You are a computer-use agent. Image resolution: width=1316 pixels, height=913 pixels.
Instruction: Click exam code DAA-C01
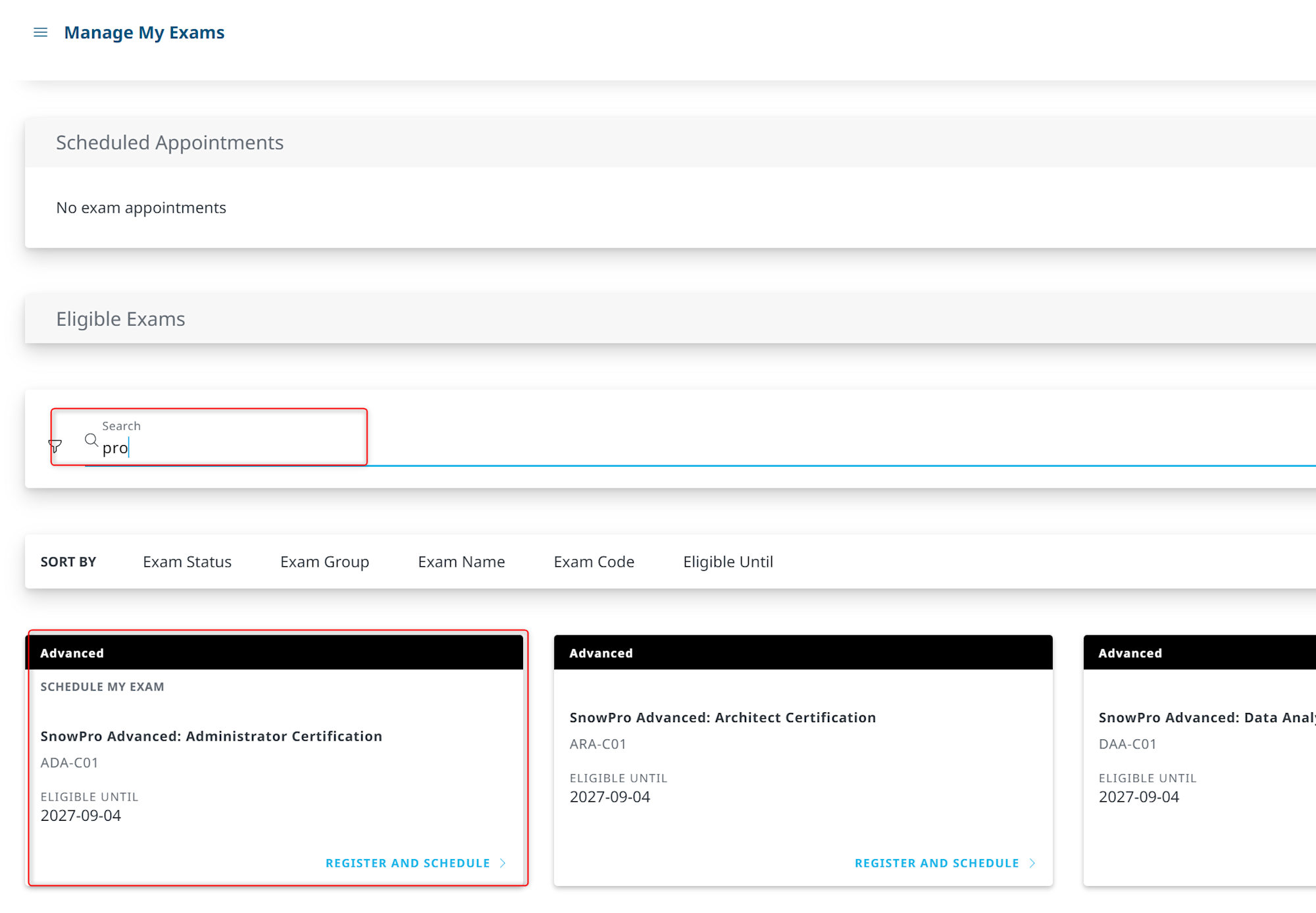pyautogui.click(x=1127, y=744)
